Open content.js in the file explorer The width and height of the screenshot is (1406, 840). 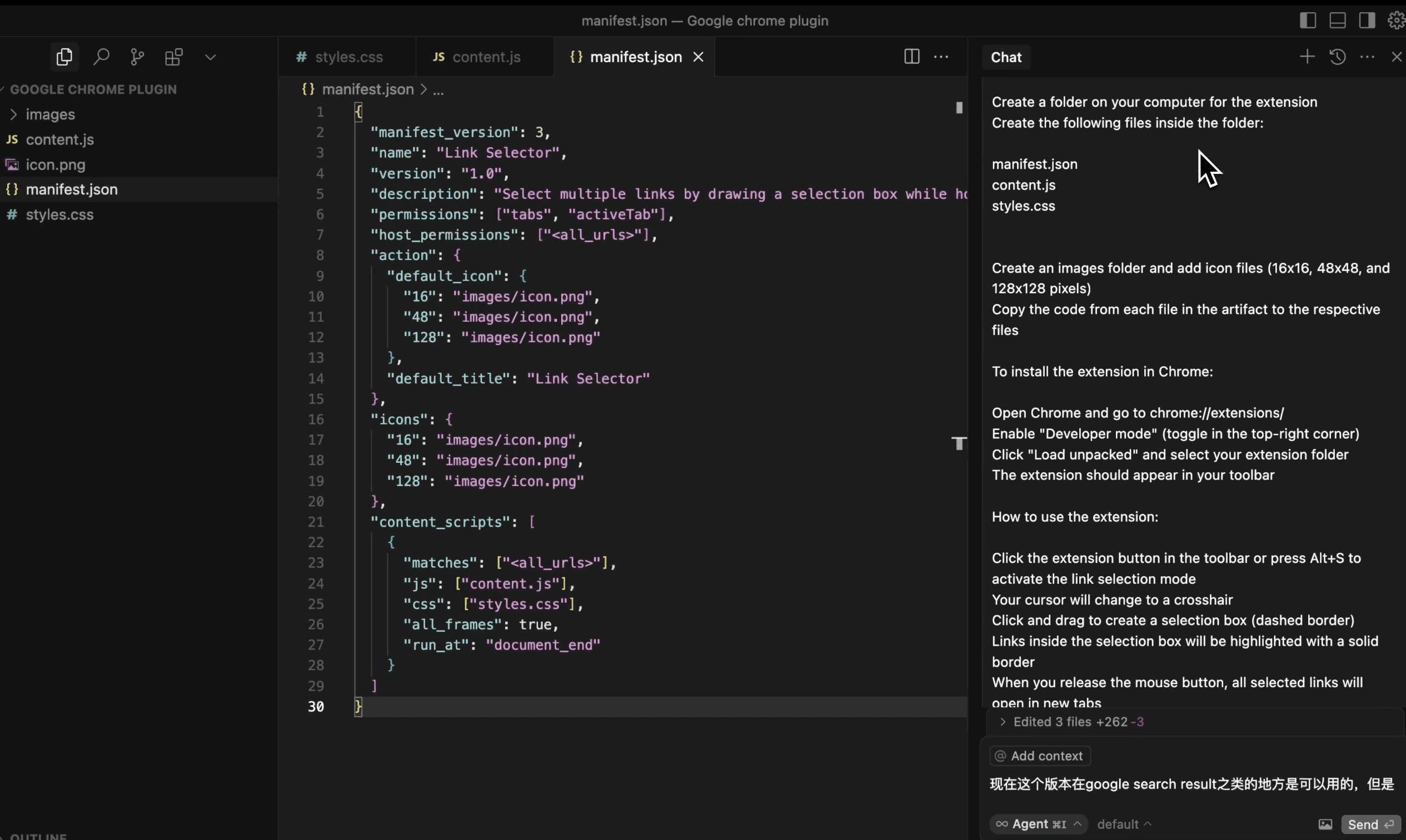tap(139, 139)
